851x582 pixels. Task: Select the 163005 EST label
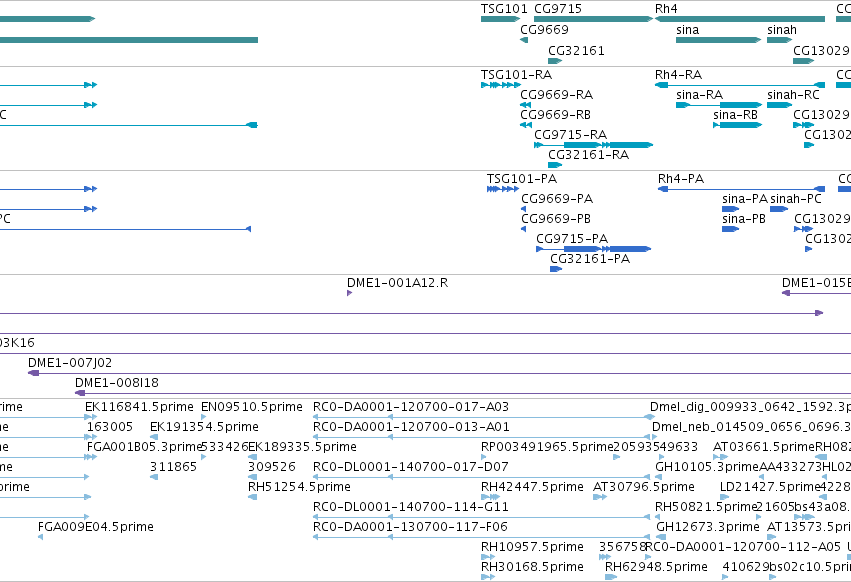tap(110, 427)
